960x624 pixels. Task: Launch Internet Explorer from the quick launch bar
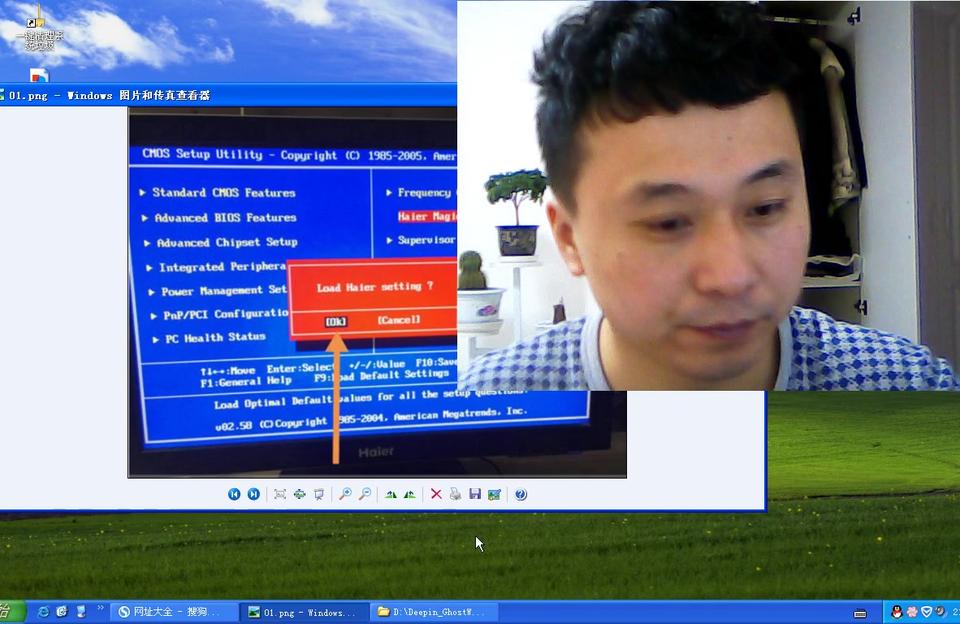pyautogui.click(x=43, y=612)
